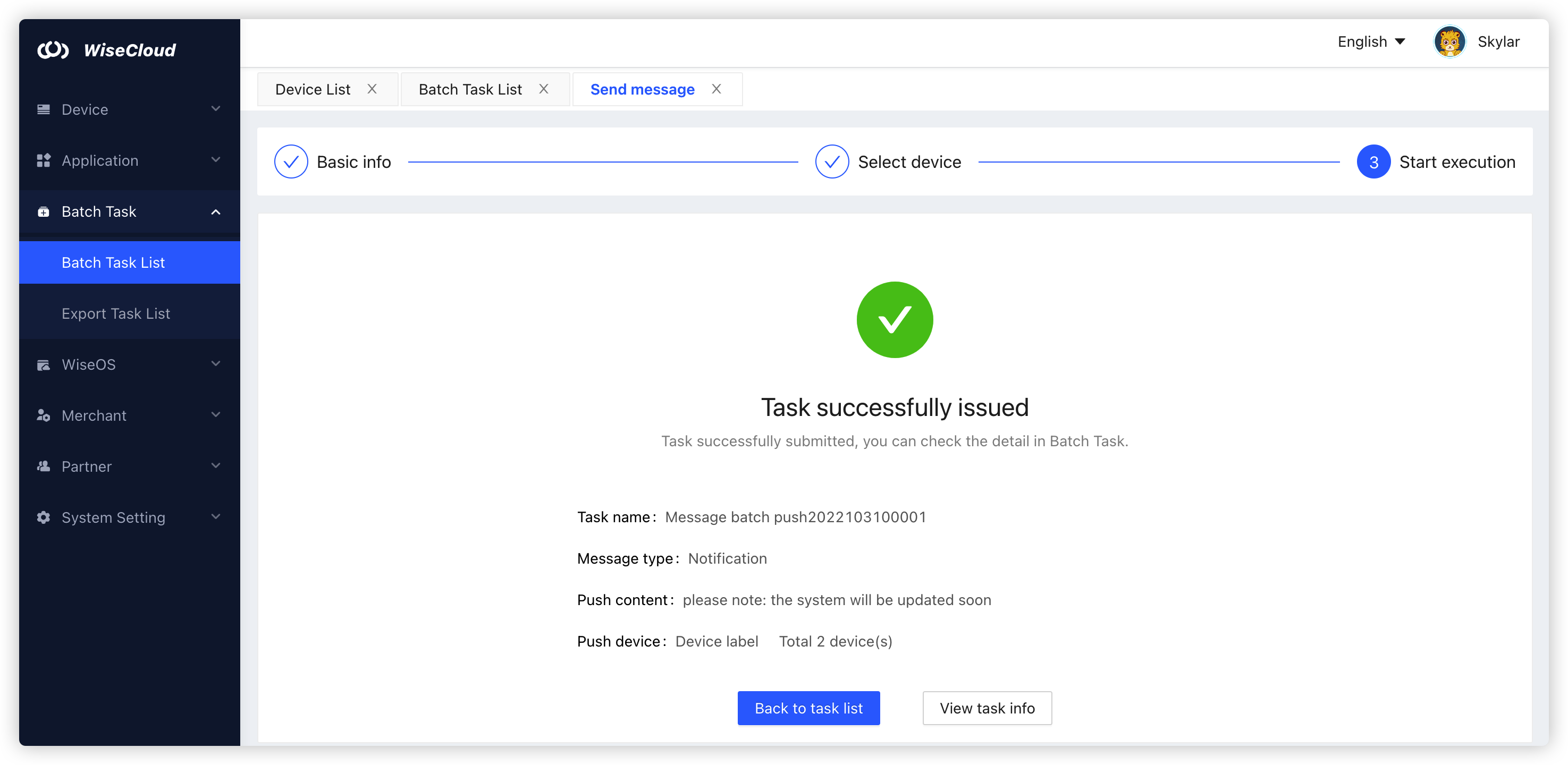1568x765 pixels.
Task: Click View task info button
Action: tap(987, 708)
